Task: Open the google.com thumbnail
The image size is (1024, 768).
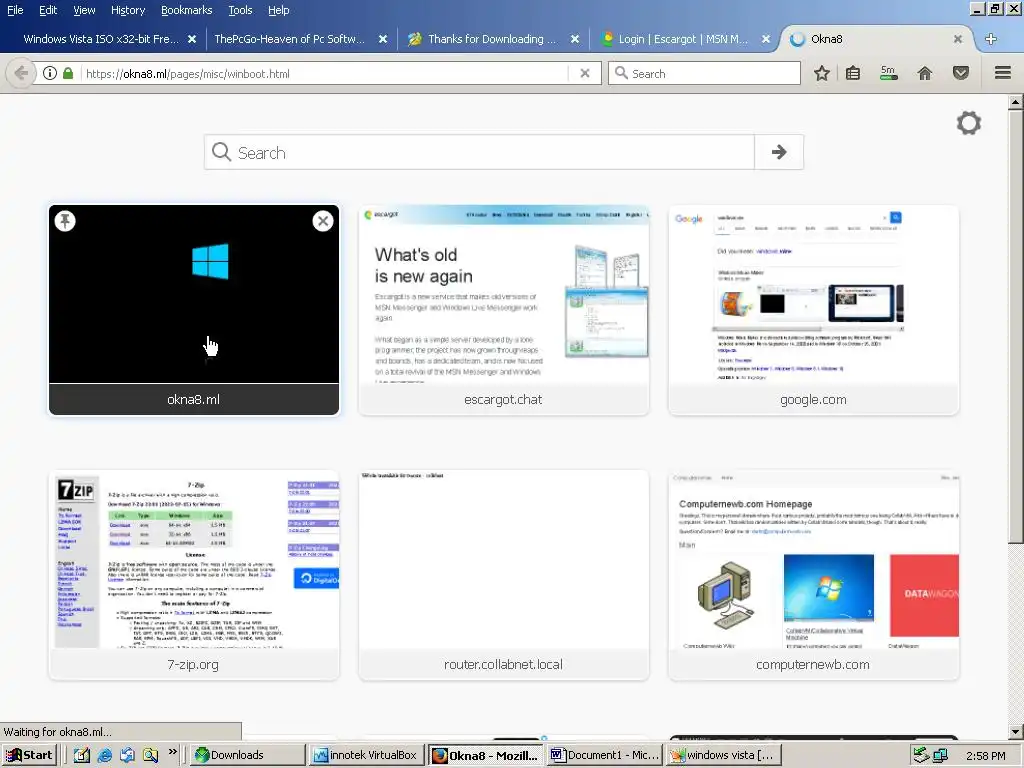Action: pyautogui.click(x=813, y=310)
